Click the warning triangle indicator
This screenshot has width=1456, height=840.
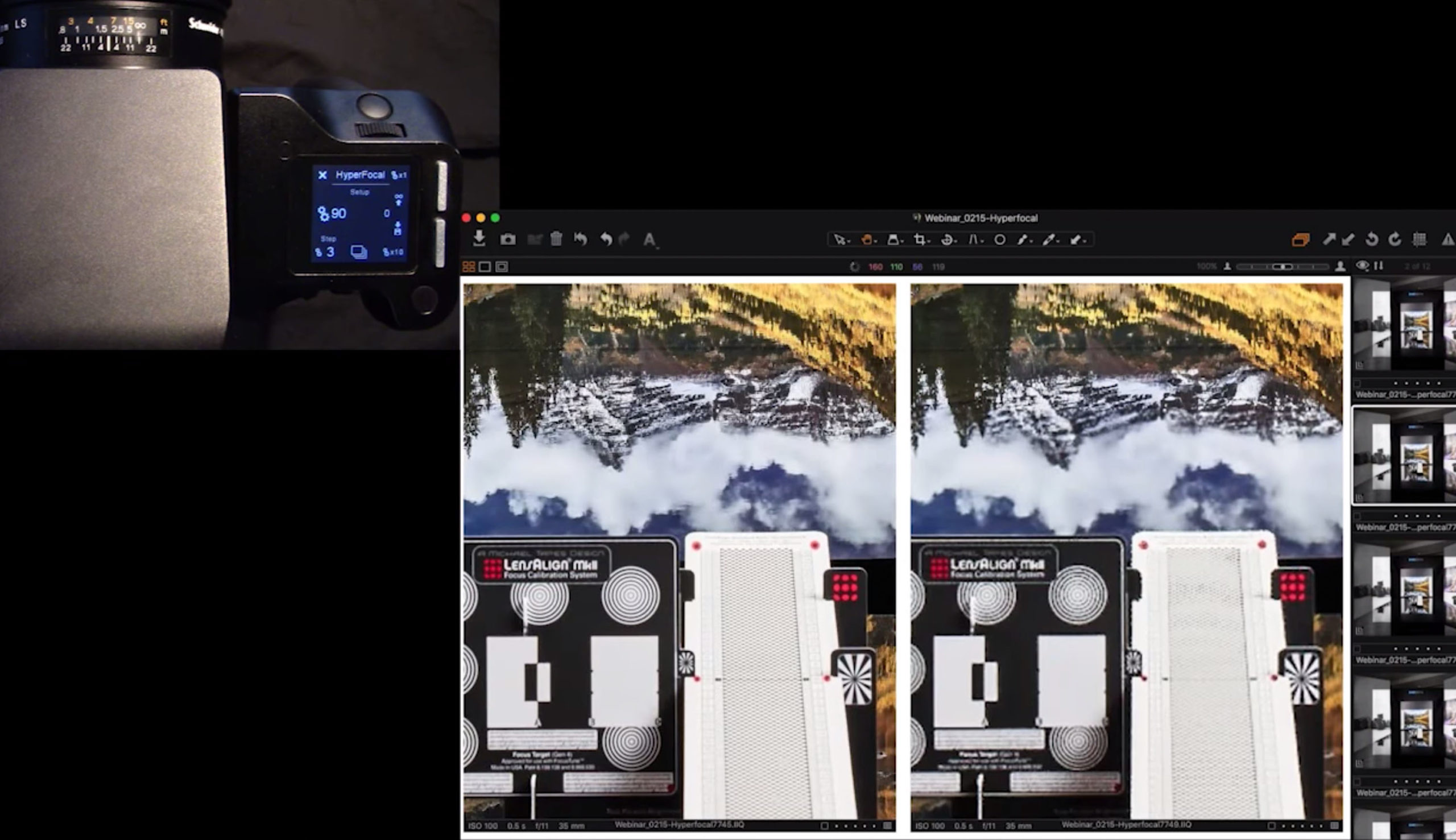(1449, 240)
